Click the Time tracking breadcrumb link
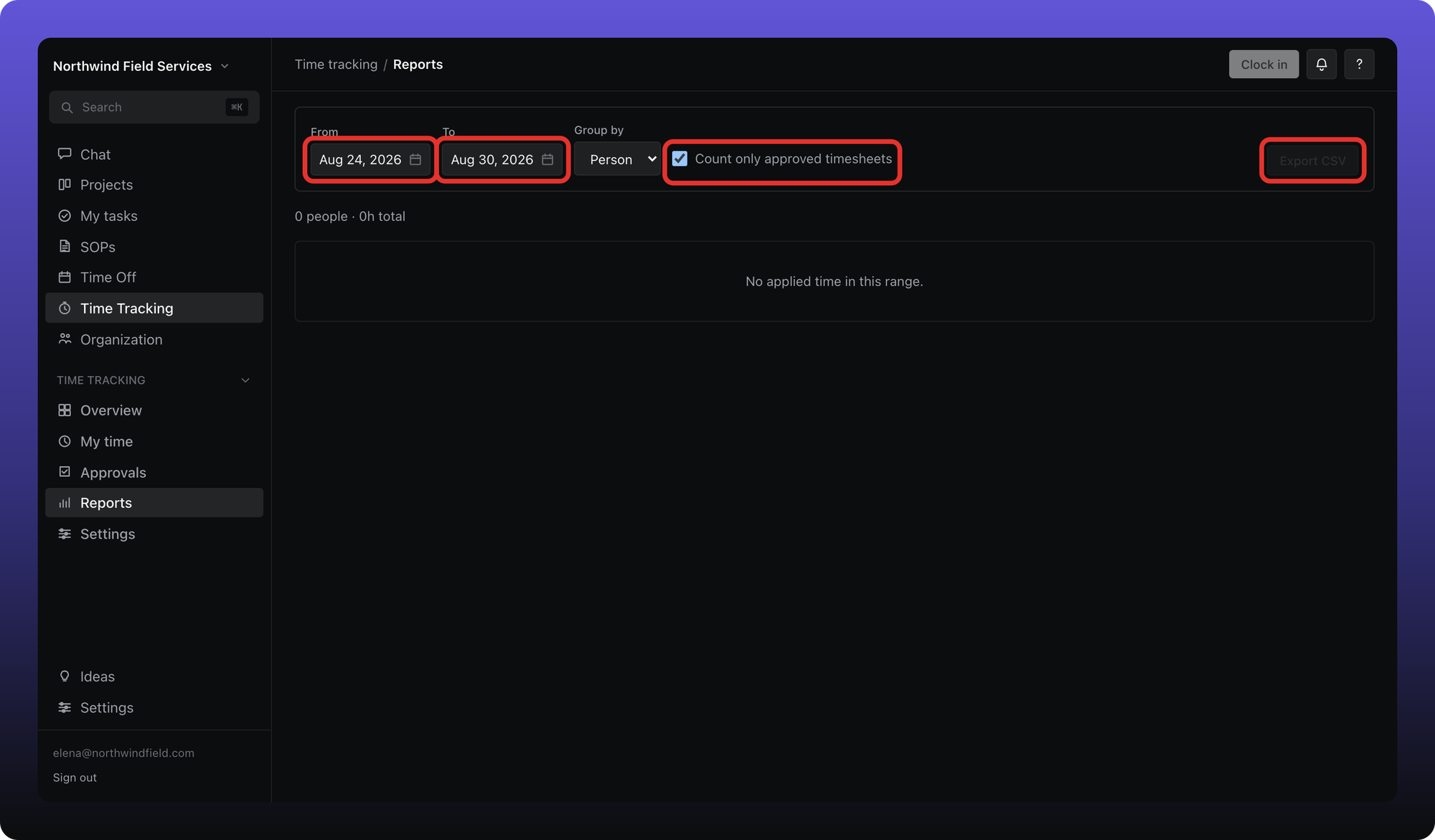Image resolution: width=1435 pixels, height=840 pixels. 336,65
